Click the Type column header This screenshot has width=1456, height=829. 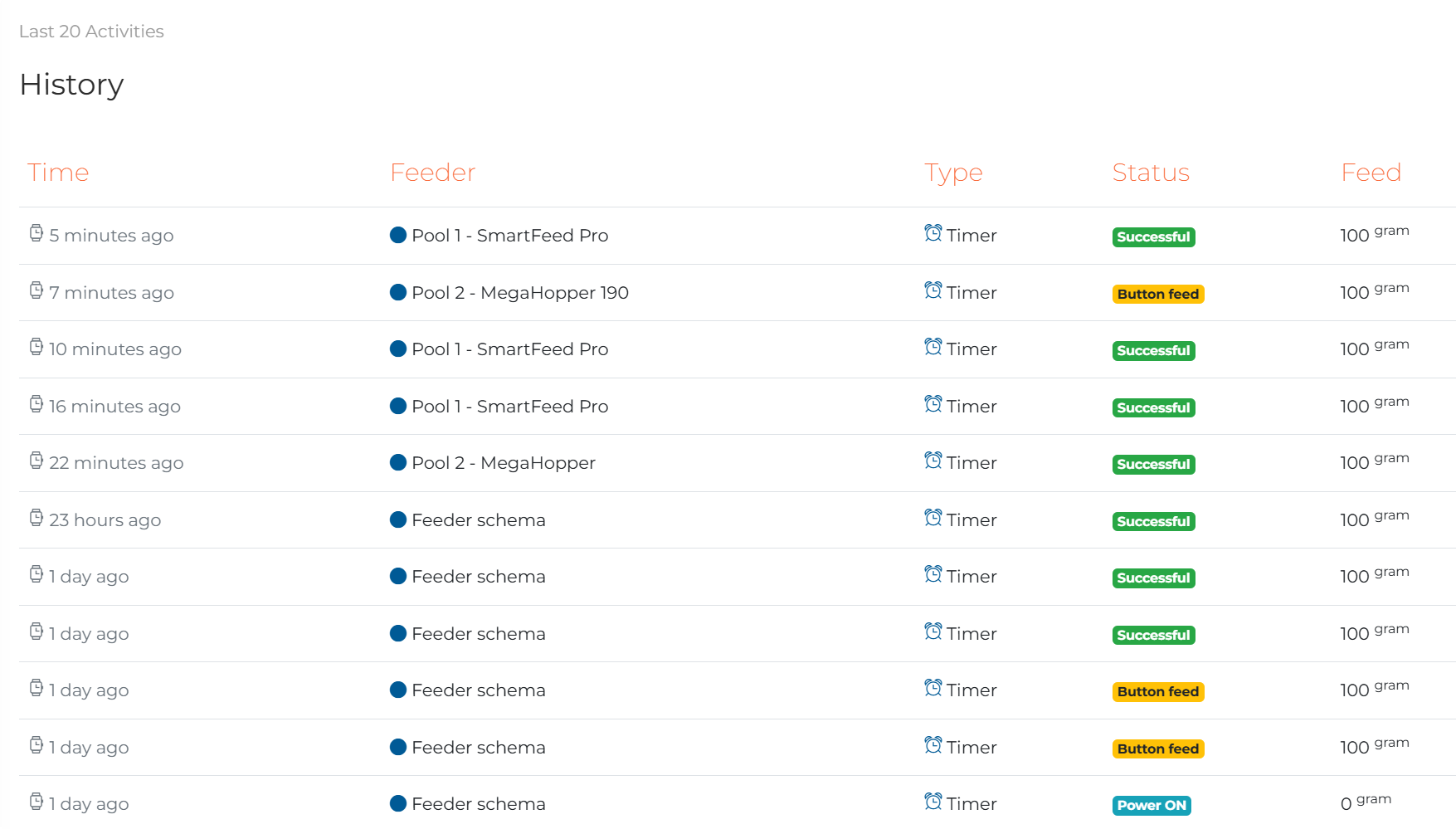[953, 173]
